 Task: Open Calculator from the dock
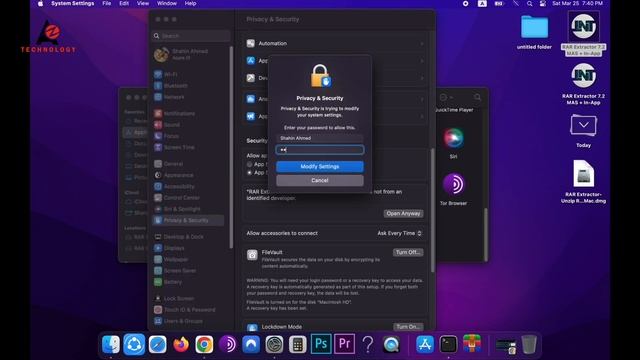tap(298, 344)
